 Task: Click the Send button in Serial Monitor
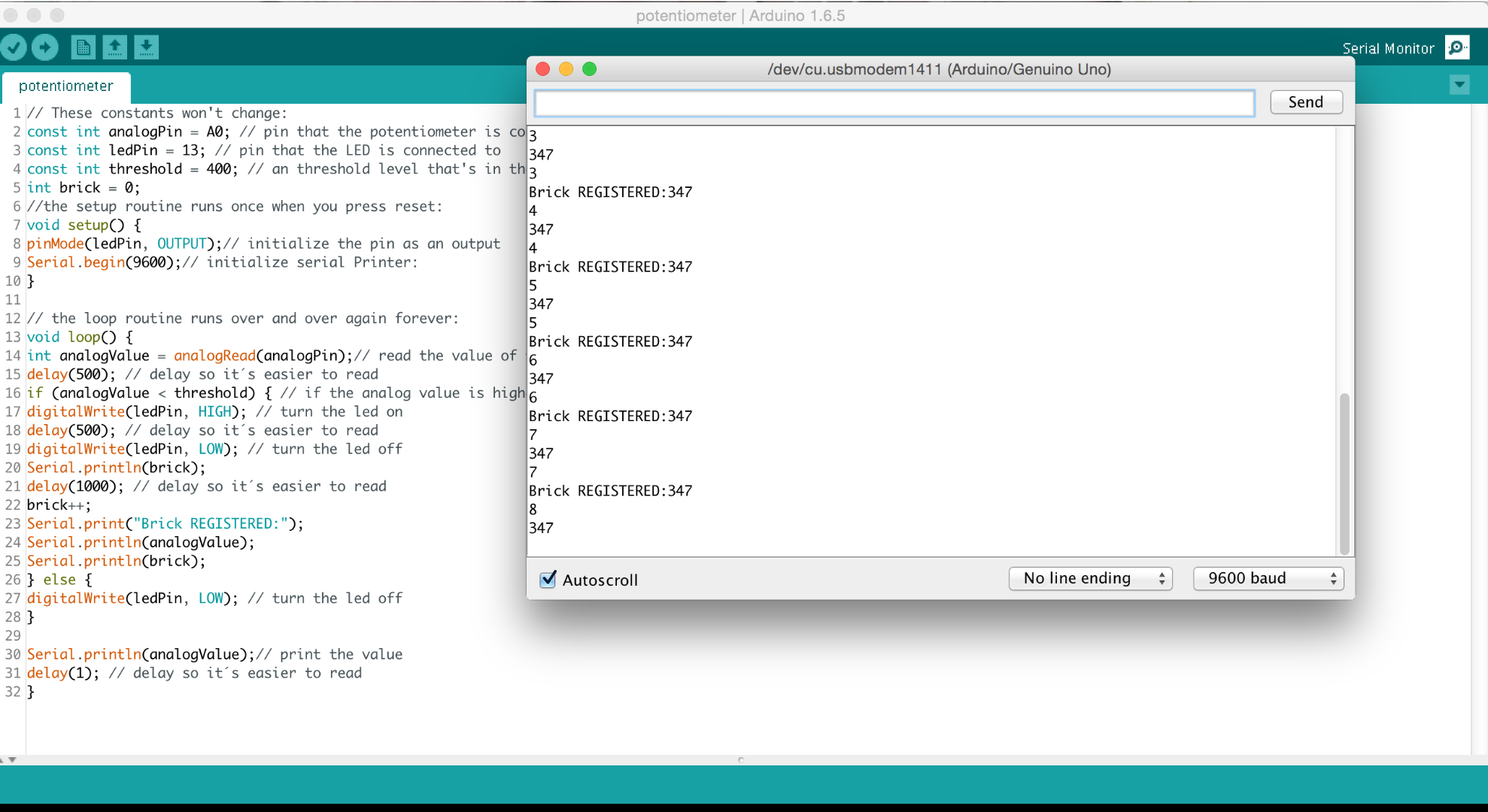click(1306, 102)
